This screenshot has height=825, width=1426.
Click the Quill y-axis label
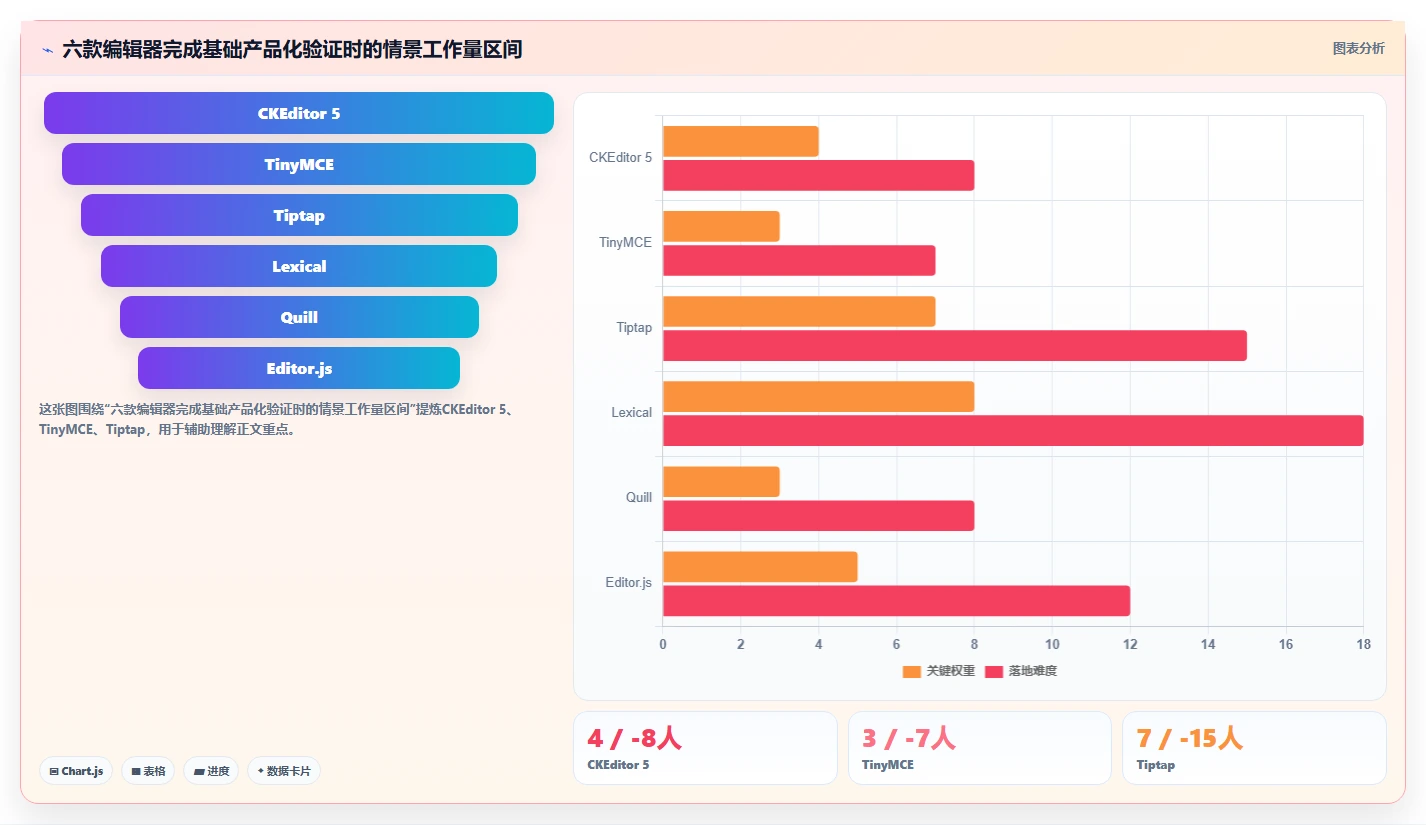(x=639, y=498)
